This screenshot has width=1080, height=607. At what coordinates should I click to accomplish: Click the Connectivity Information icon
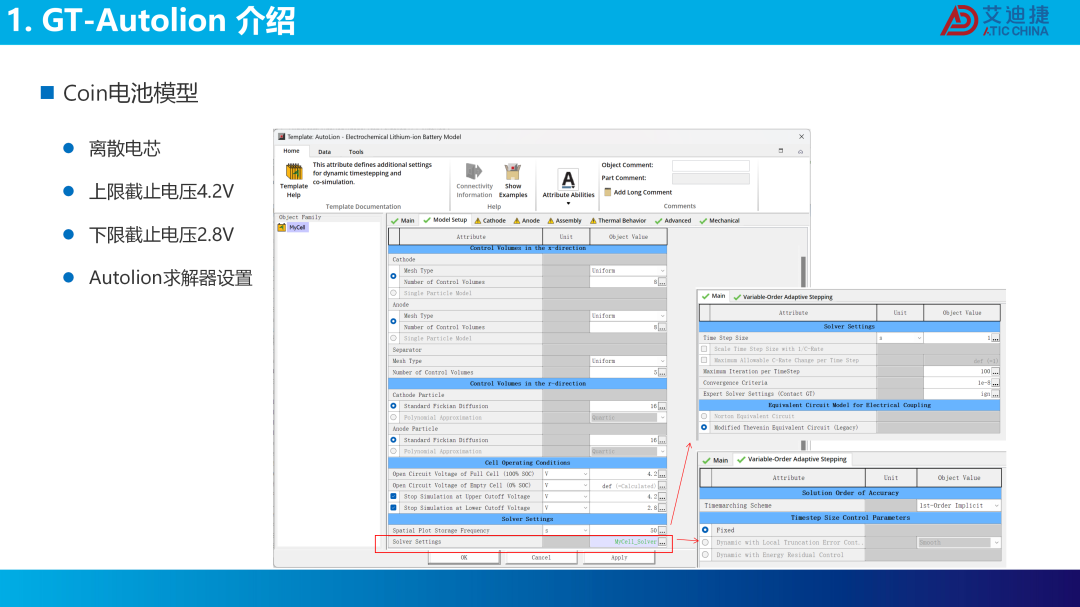click(474, 172)
